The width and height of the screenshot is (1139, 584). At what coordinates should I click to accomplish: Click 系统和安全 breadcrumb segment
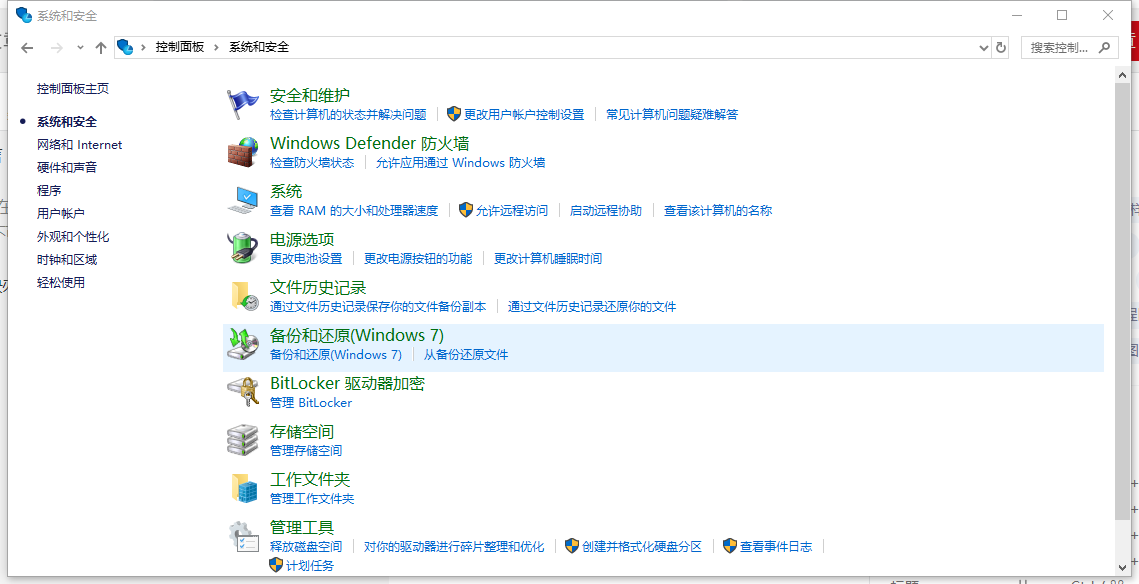[x=259, y=47]
